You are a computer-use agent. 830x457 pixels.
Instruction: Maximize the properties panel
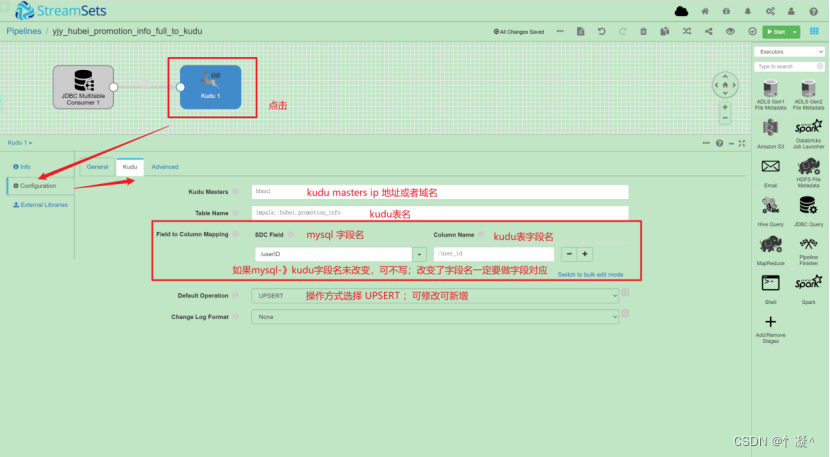742,143
